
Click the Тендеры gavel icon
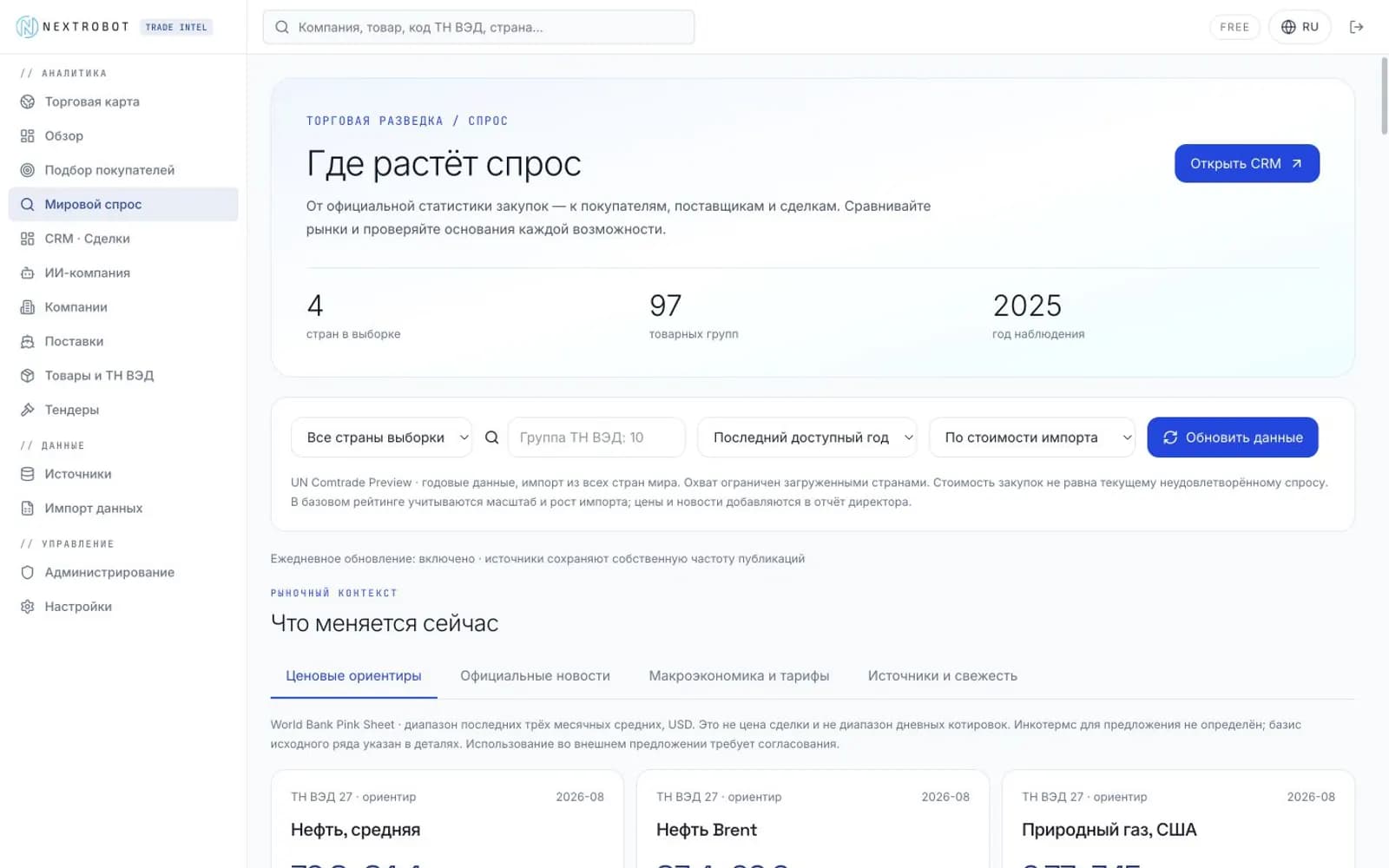(28, 410)
